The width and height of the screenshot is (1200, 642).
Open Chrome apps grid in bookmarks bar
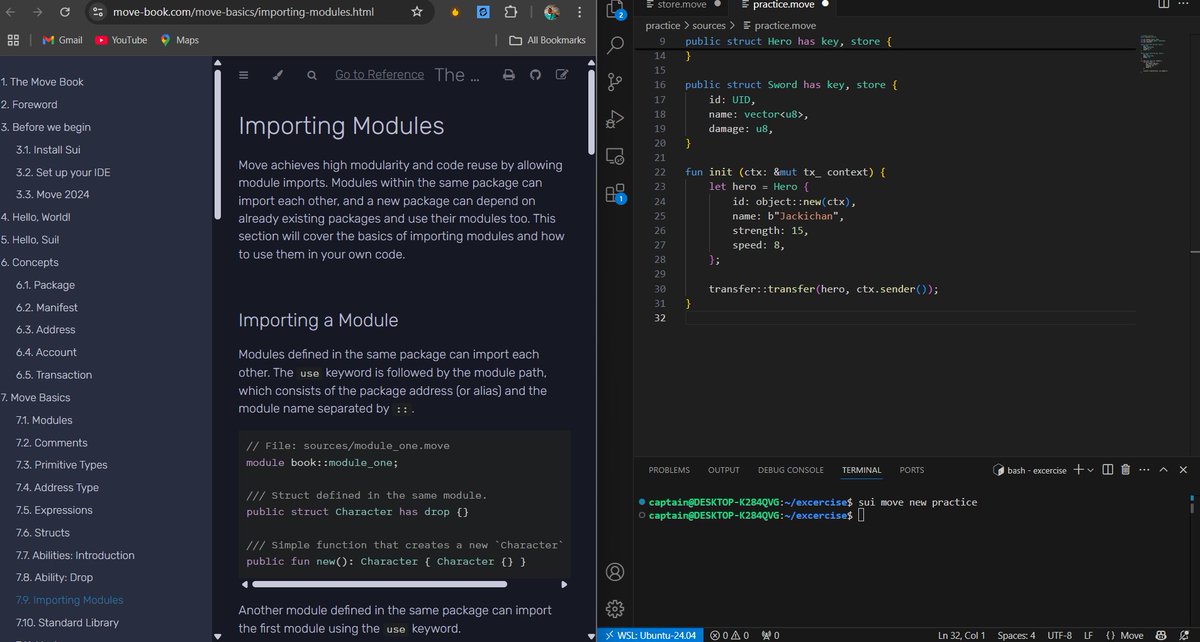pos(14,40)
